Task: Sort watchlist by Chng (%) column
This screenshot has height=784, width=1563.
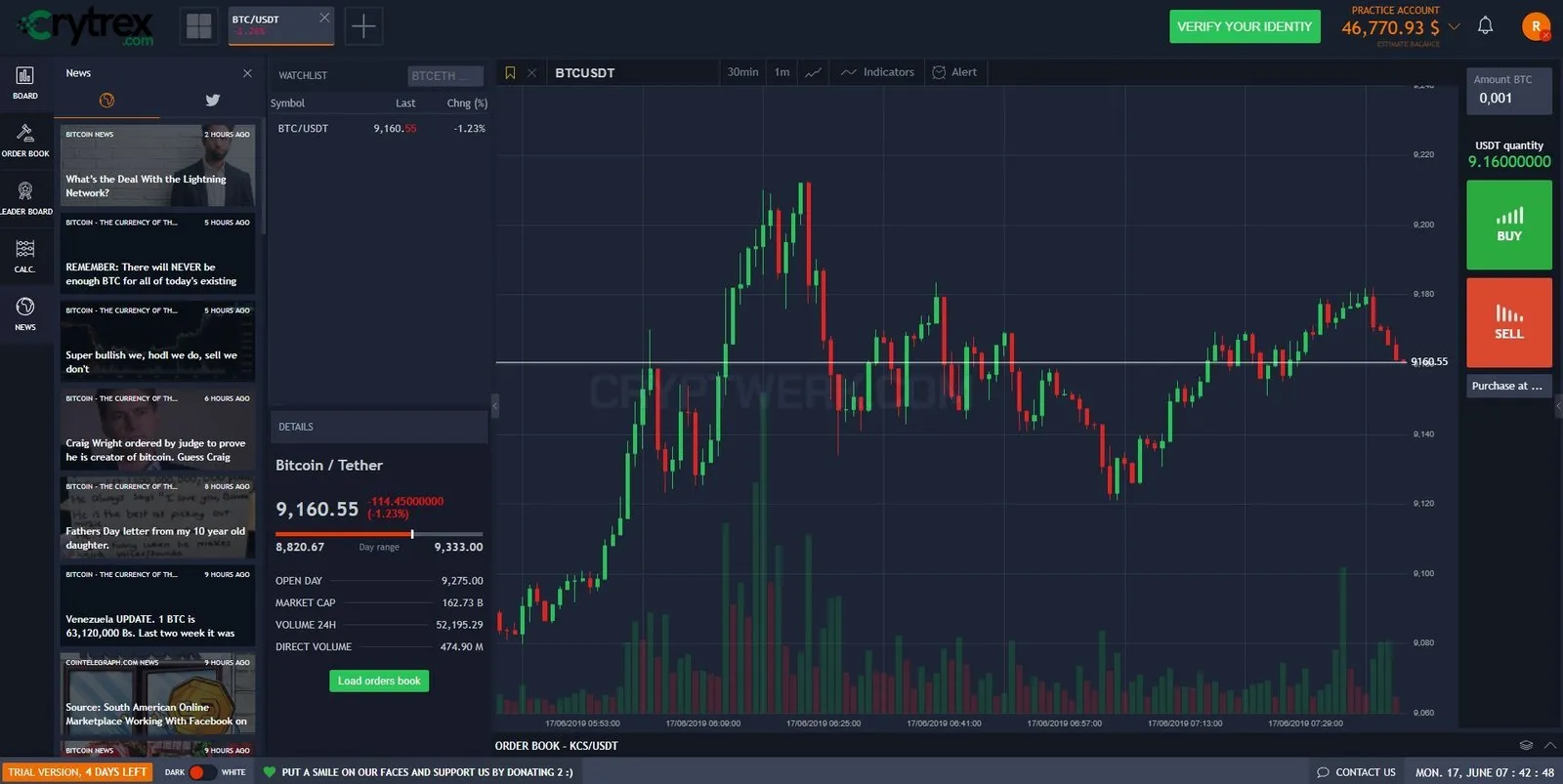Action: click(x=467, y=103)
